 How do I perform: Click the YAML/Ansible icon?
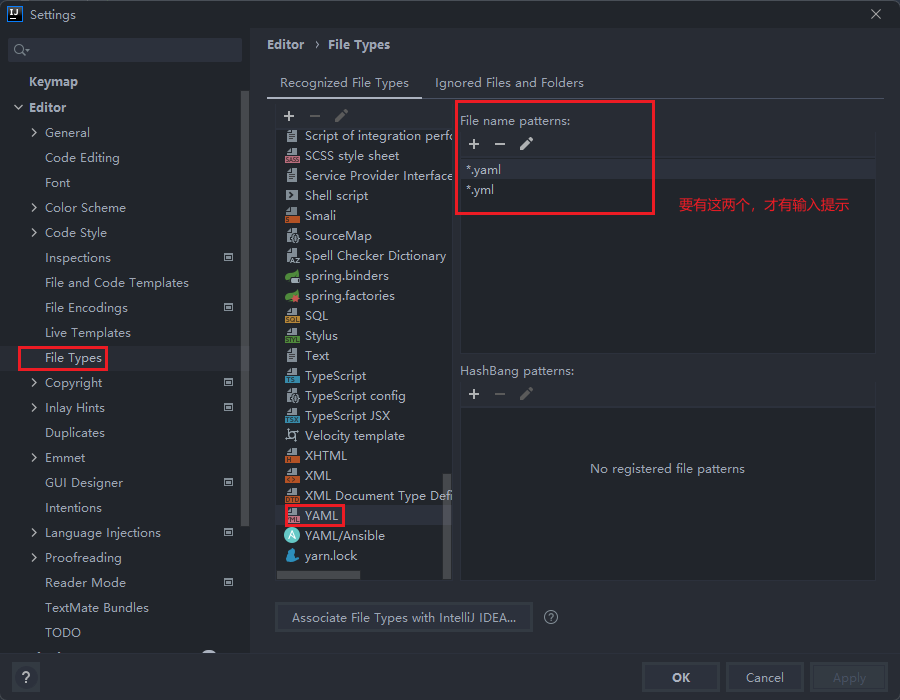tap(292, 536)
